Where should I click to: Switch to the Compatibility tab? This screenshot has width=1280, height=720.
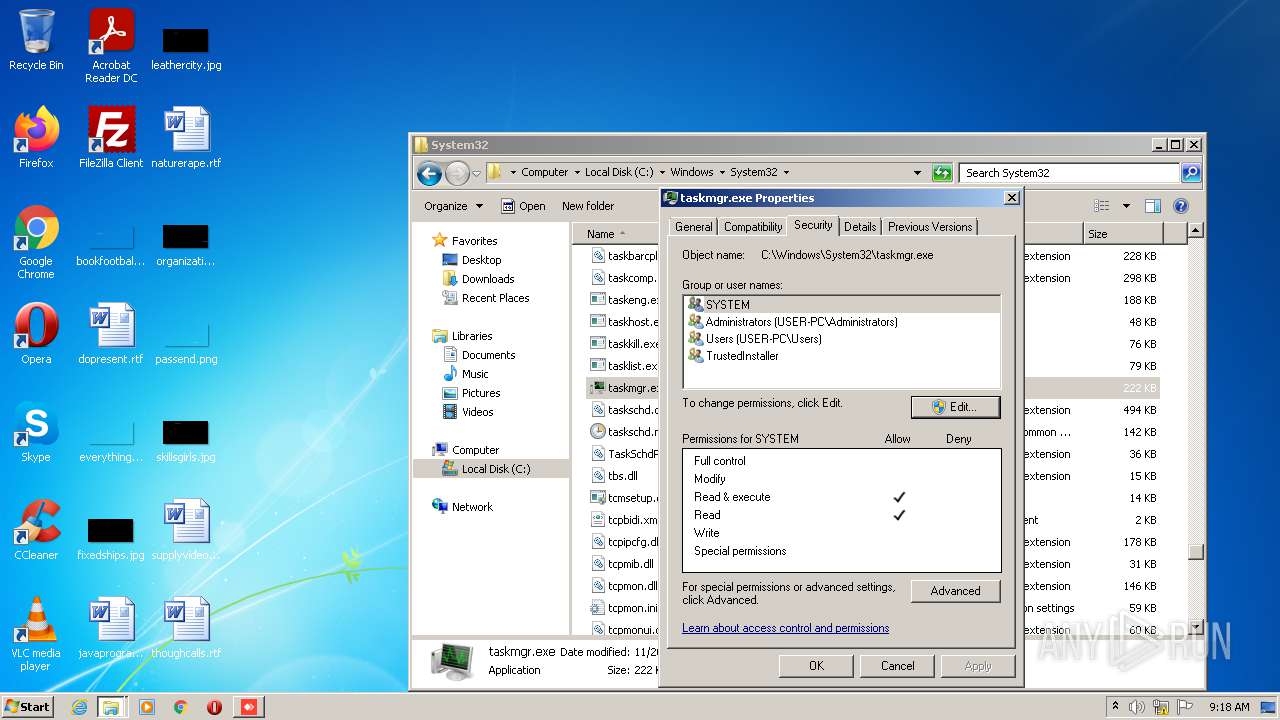pyautogui.click(x=753, y=227)
